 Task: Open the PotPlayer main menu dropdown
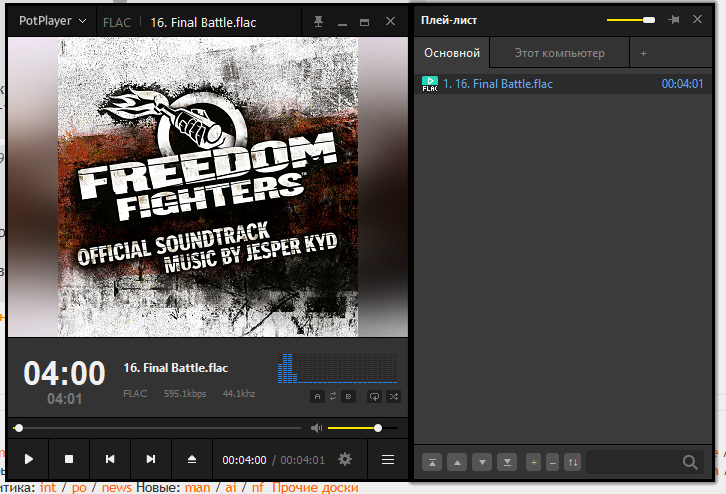[52, 21]
